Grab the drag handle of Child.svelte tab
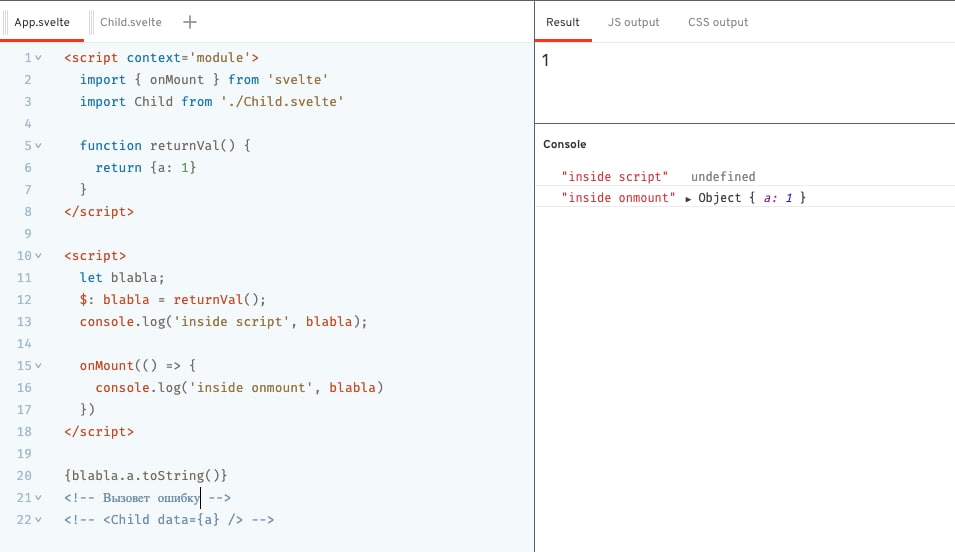 [91, 22]
